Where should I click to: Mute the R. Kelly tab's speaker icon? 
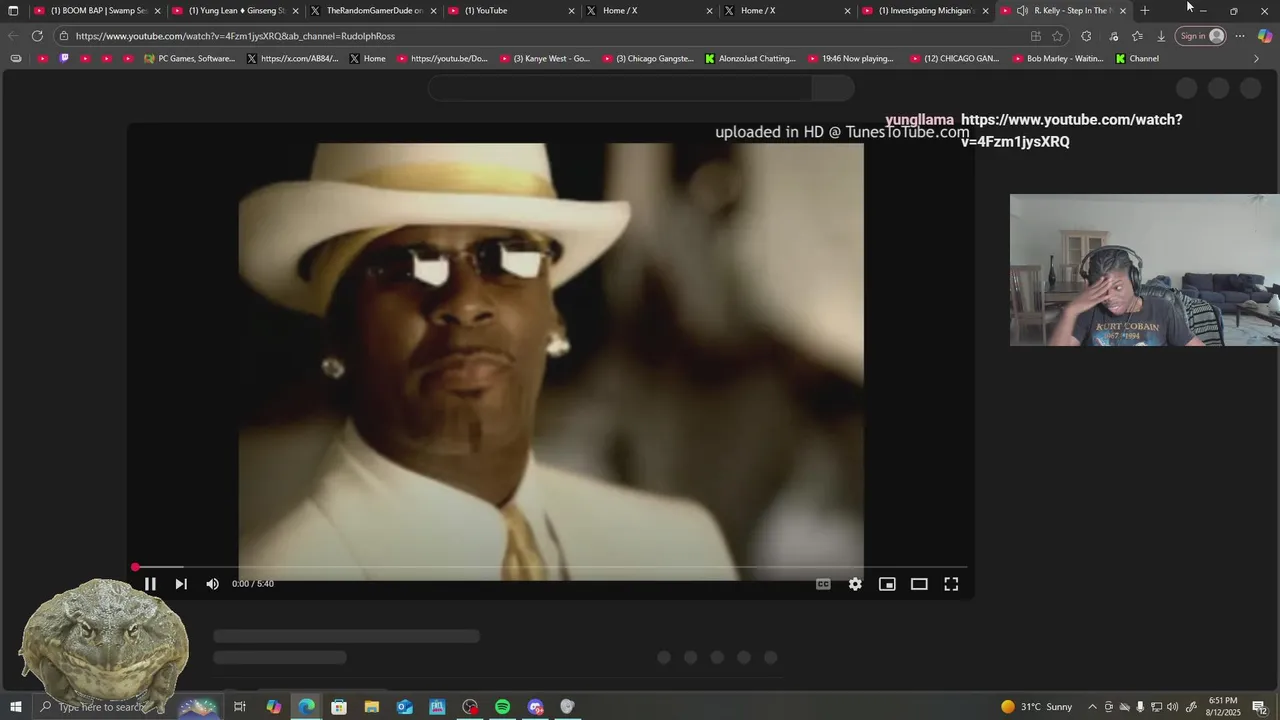pos(1022,11)
